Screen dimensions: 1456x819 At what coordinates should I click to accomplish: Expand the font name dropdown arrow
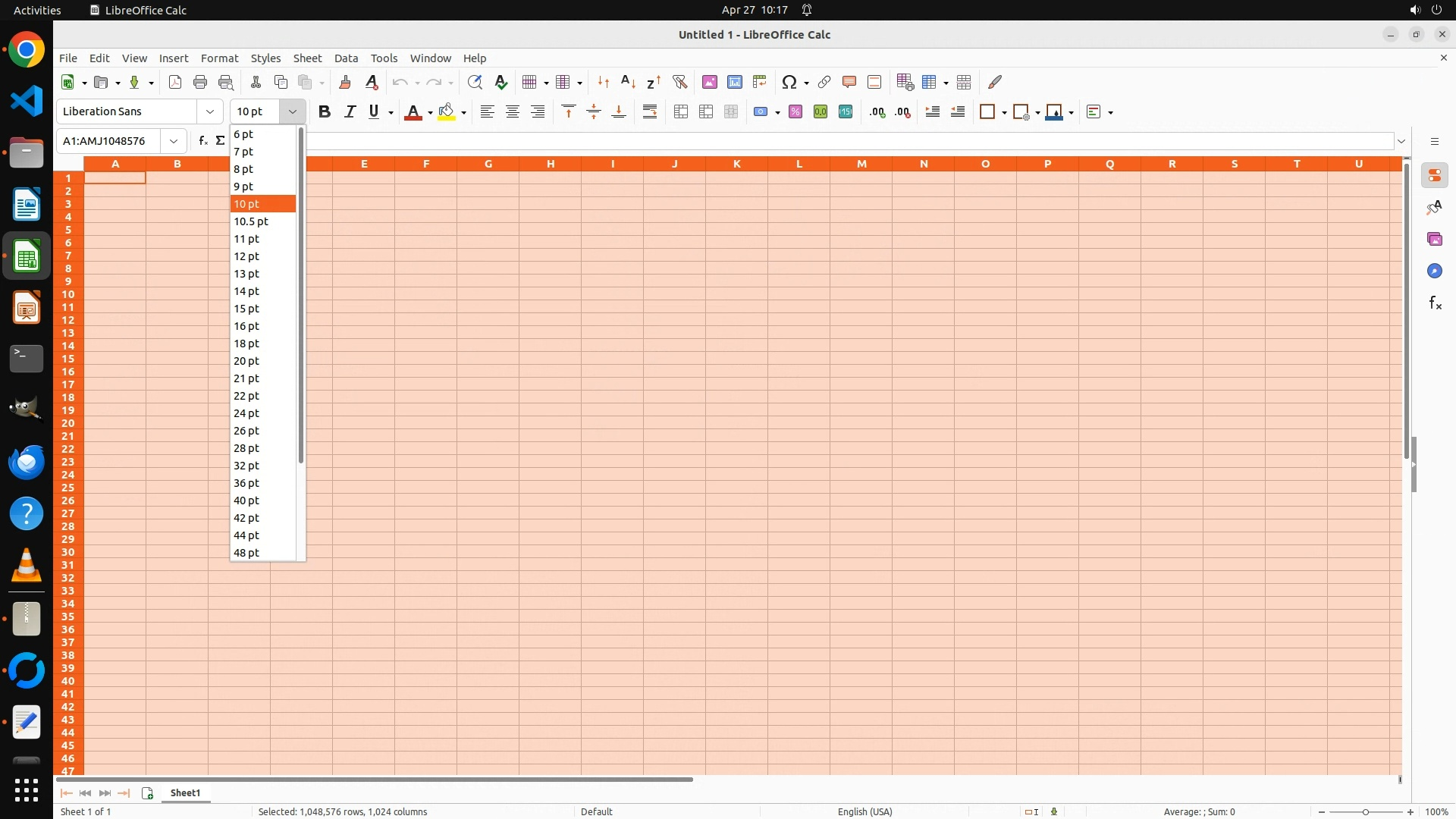click(x=210, y=112)
